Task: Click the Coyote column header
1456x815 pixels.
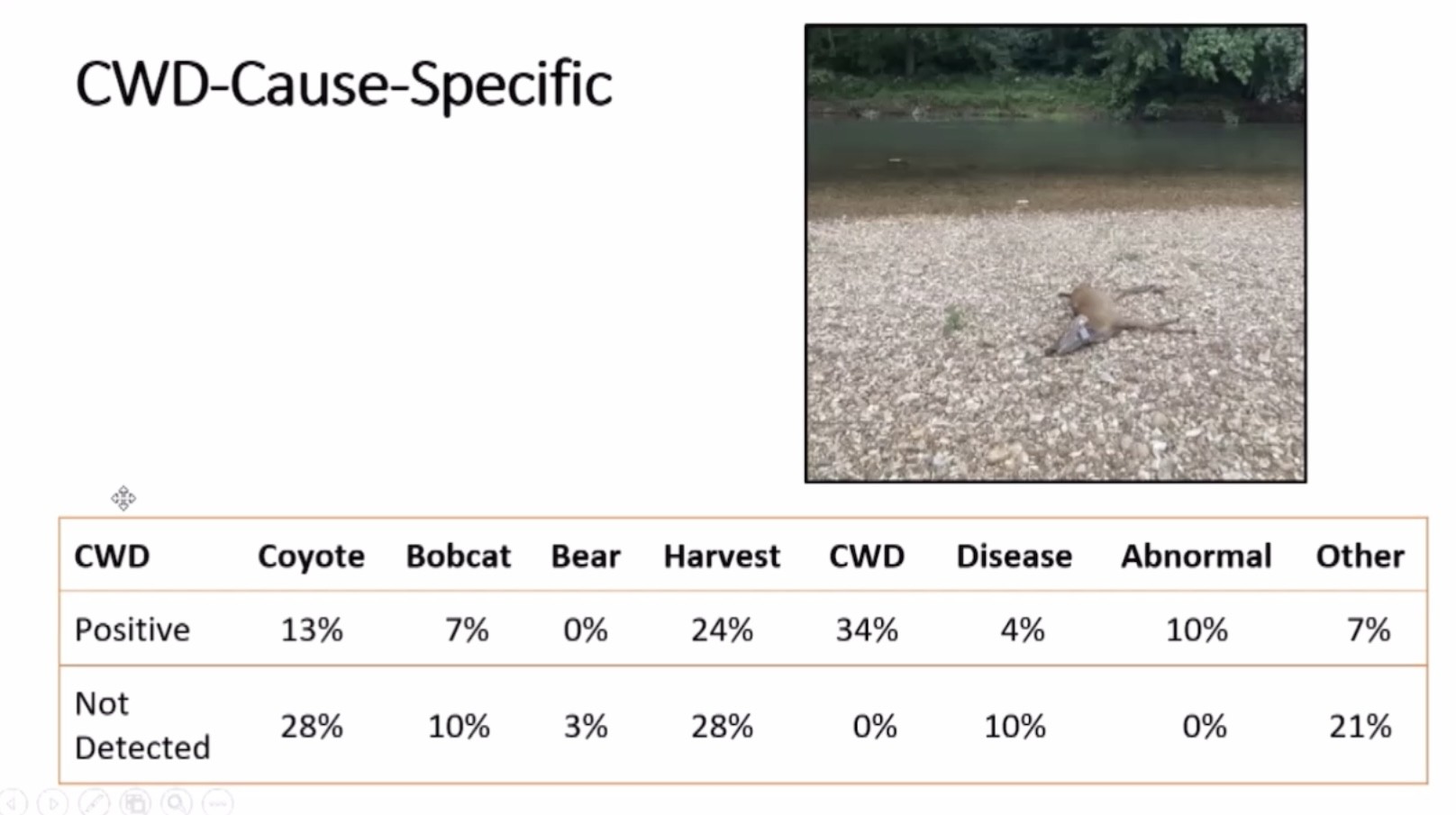Action: coord(311,557)
